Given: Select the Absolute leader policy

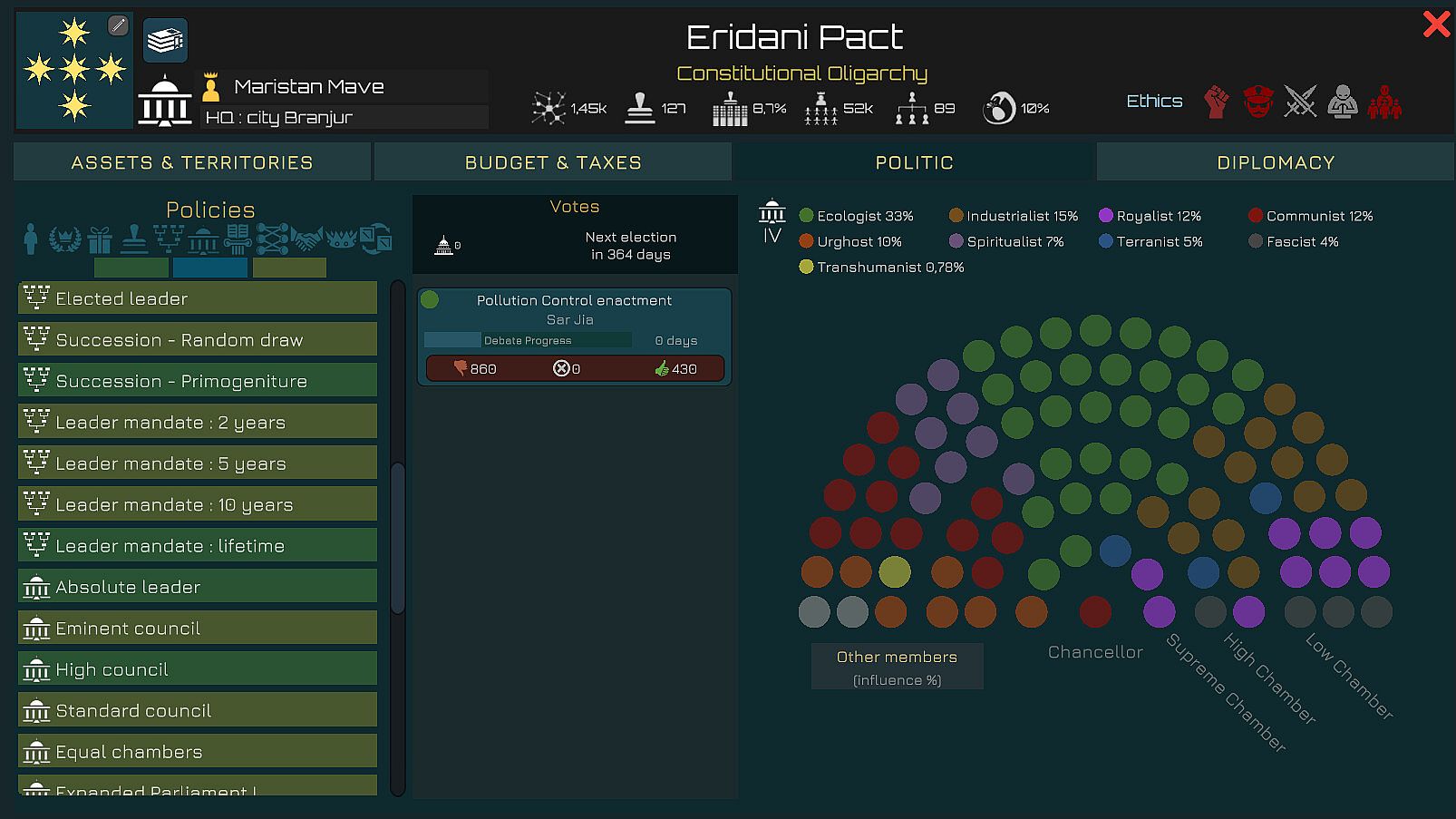Looking at the screenshot, I should (198, 587).
